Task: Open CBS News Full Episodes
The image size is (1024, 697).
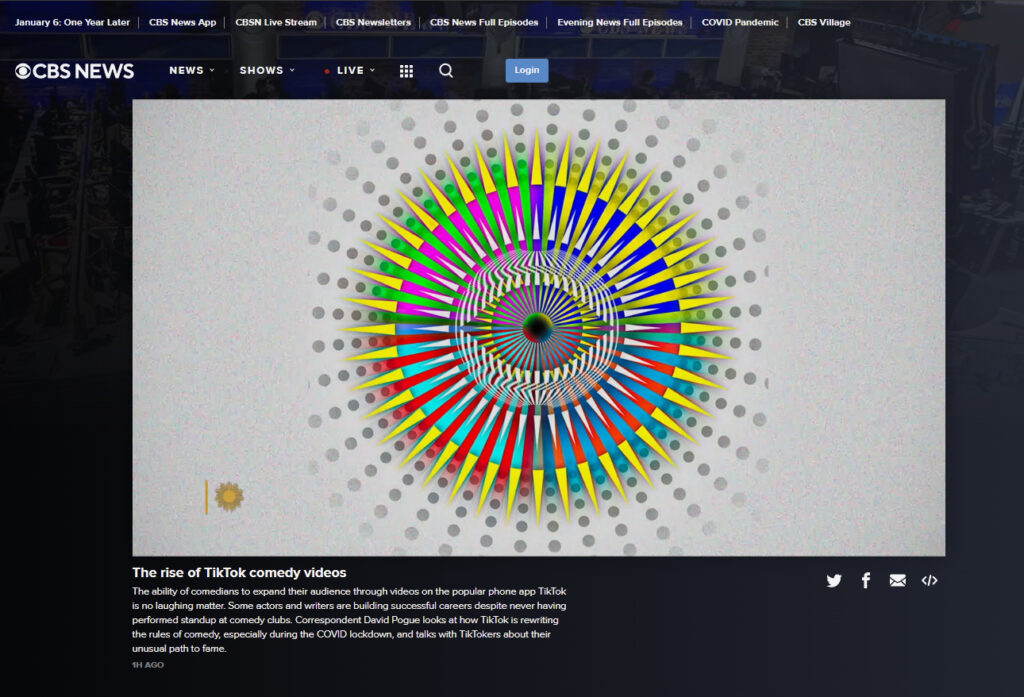Action: click(x=484, y=22)
